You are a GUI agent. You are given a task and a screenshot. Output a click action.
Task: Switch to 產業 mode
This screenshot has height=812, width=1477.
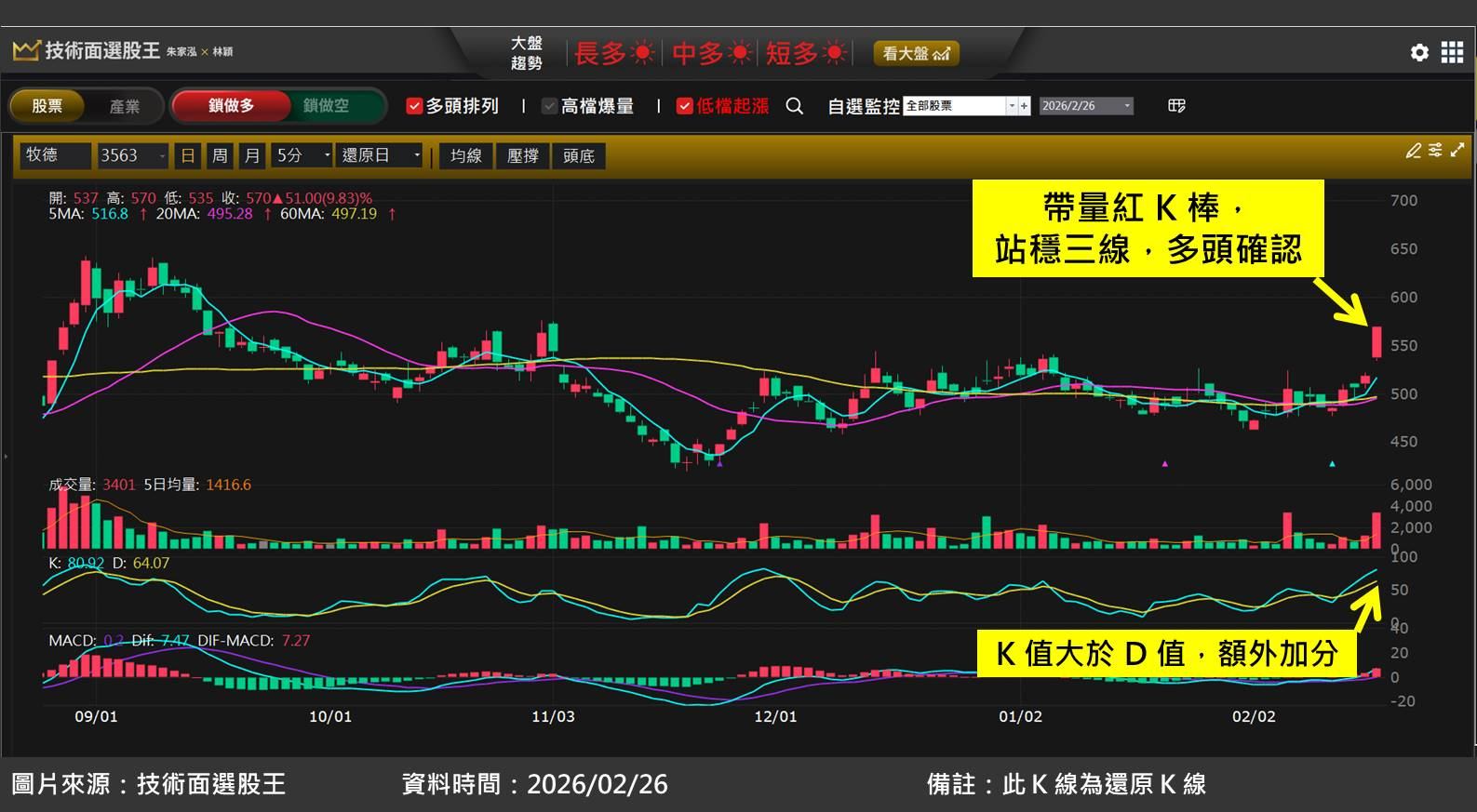125,106
